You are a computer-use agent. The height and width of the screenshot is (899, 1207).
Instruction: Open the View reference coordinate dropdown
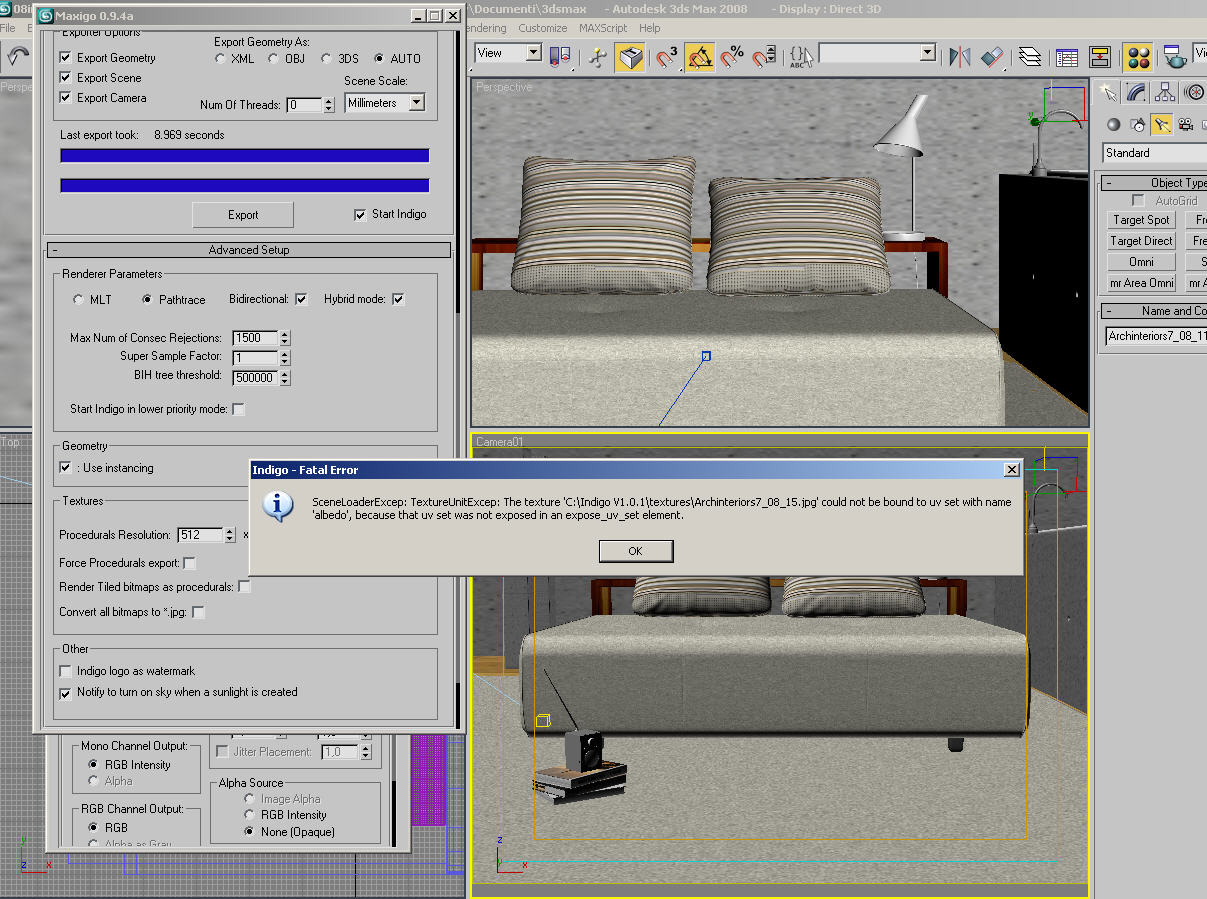(508, 53)
